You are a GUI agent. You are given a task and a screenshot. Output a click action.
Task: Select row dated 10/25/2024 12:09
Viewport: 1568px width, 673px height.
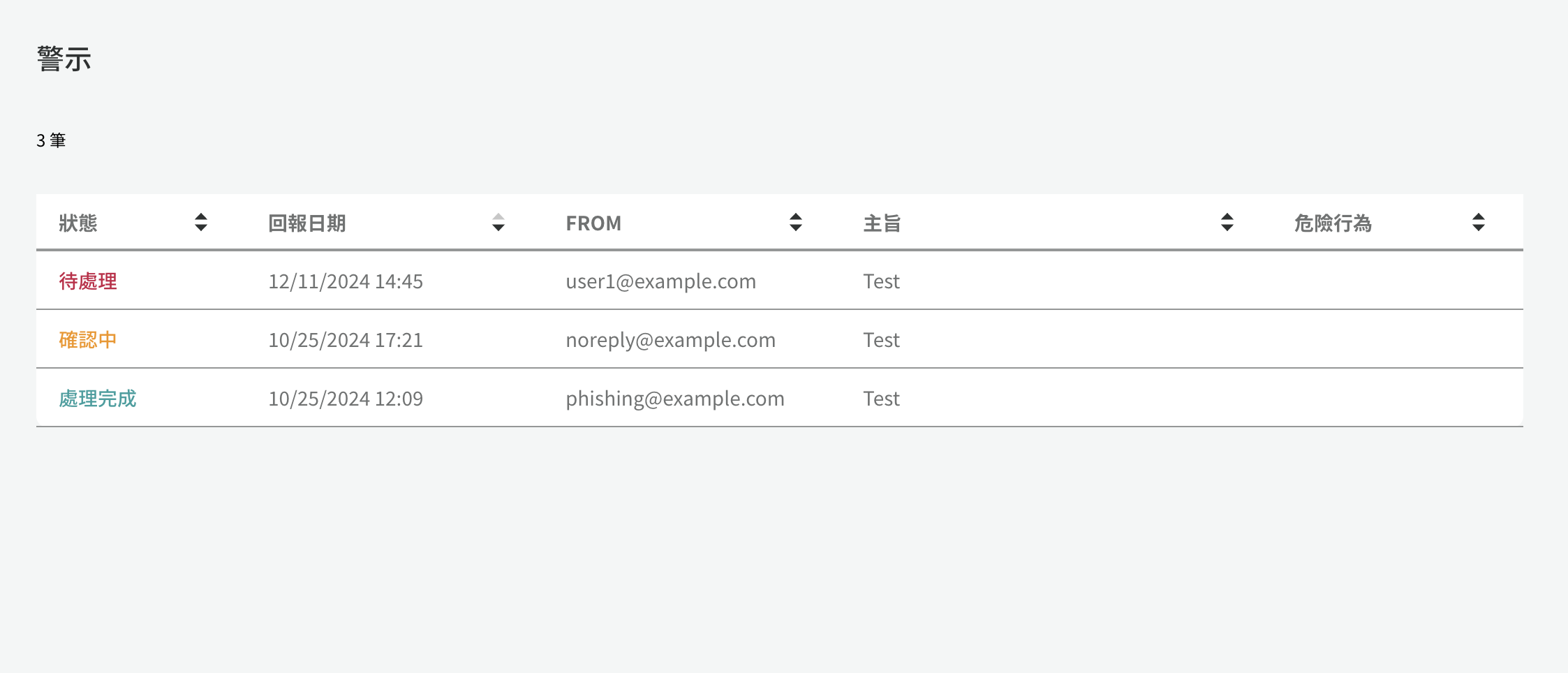tap(780, 398)
